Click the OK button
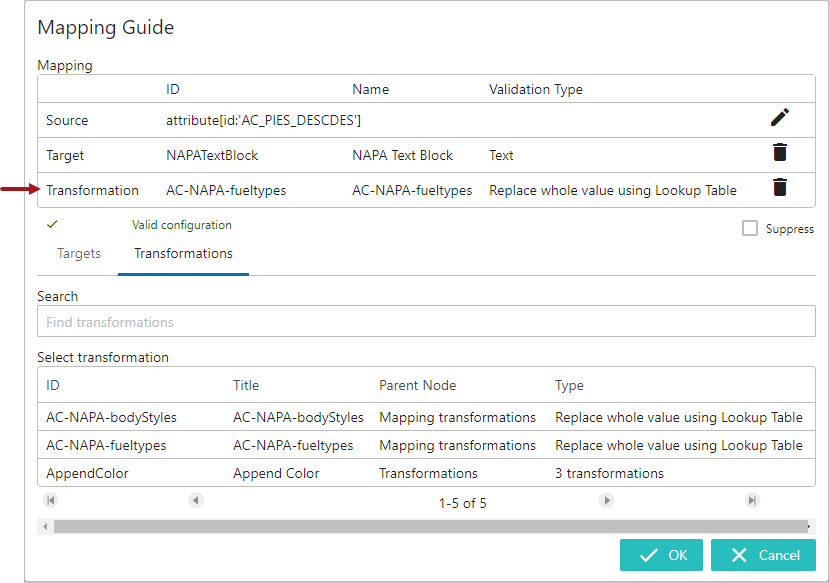This screenshot has width=829, height=583. pos(661,555)
